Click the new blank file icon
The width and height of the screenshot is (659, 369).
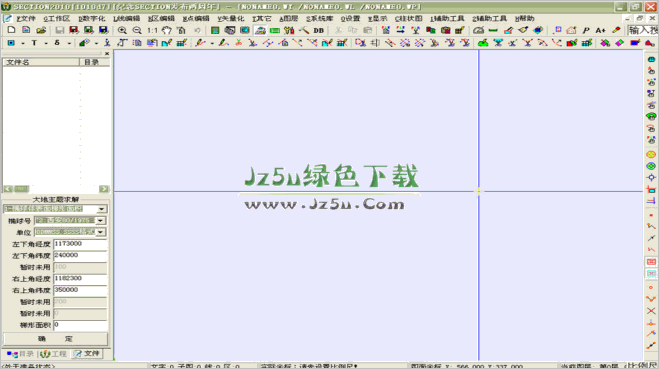point(11,30)
